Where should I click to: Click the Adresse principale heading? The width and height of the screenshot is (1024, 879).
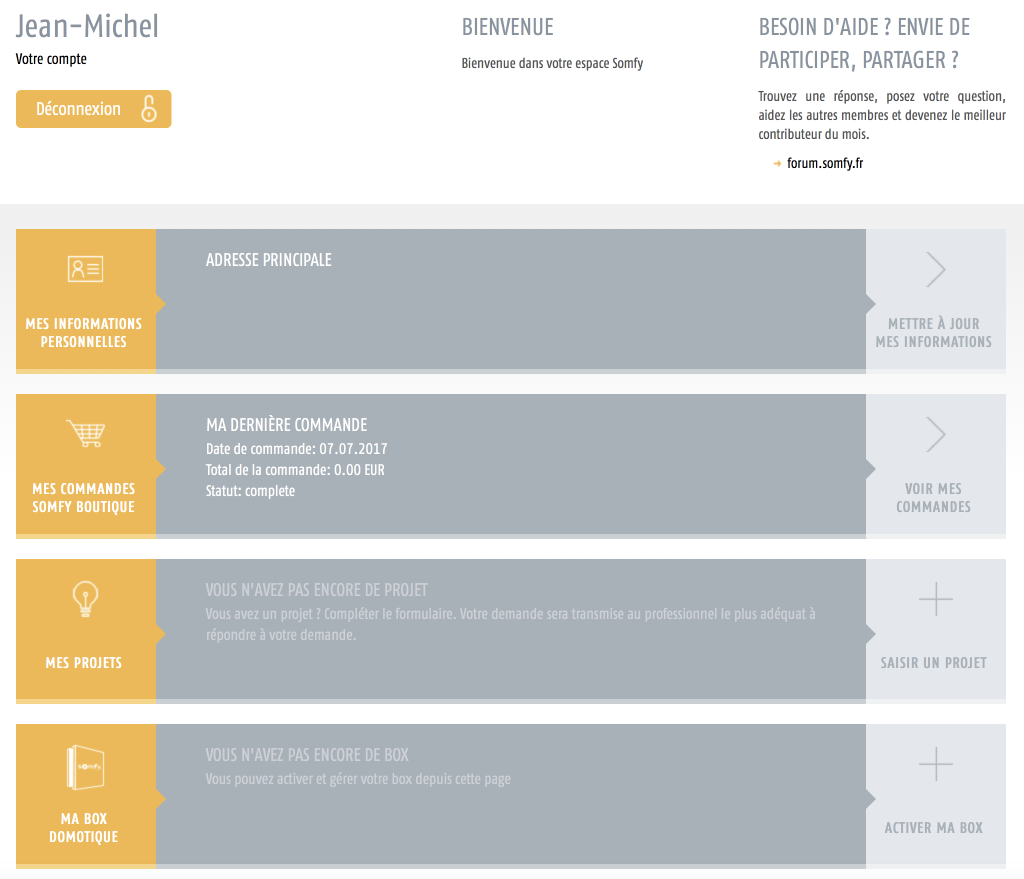[x=268, y=260]
